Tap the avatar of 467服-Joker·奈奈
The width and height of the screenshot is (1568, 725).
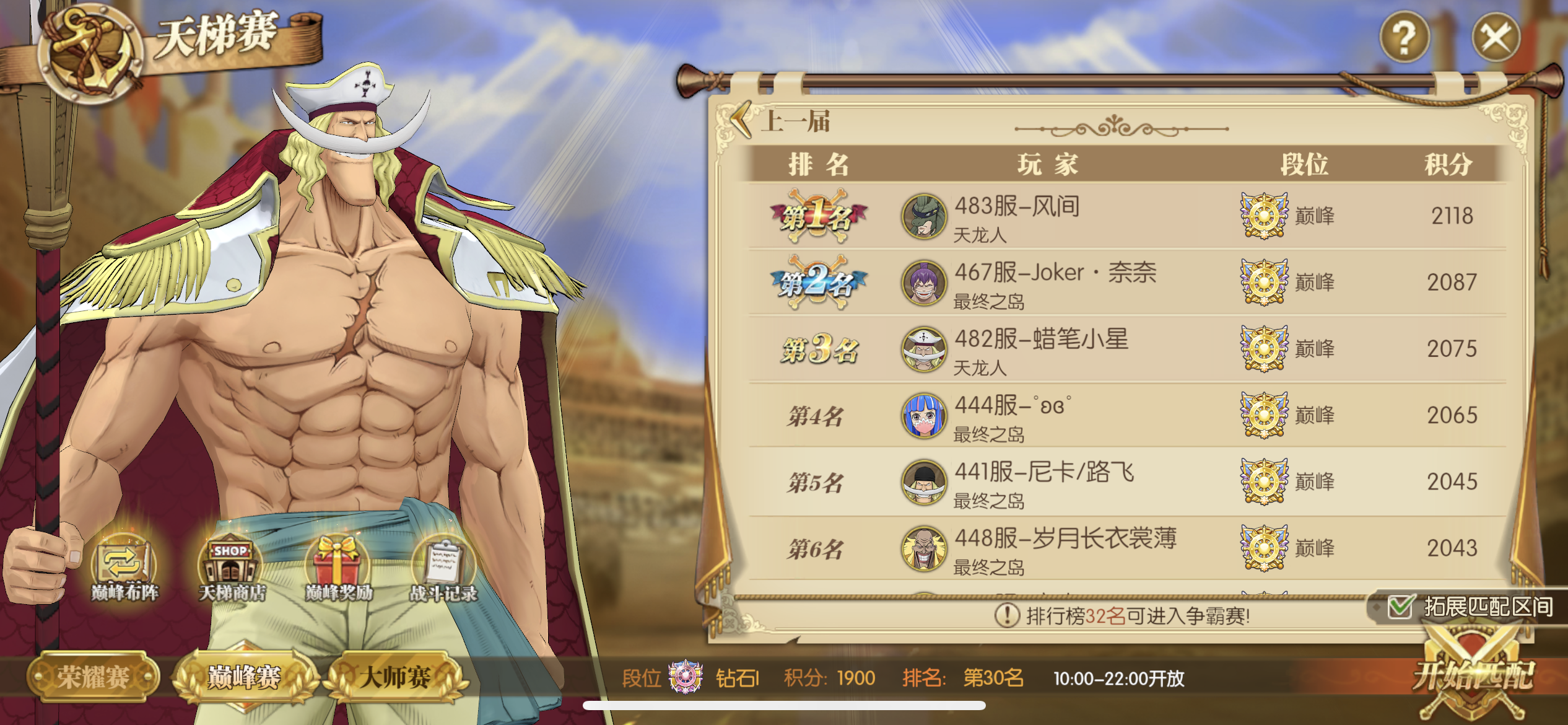(x=924, y=283)
